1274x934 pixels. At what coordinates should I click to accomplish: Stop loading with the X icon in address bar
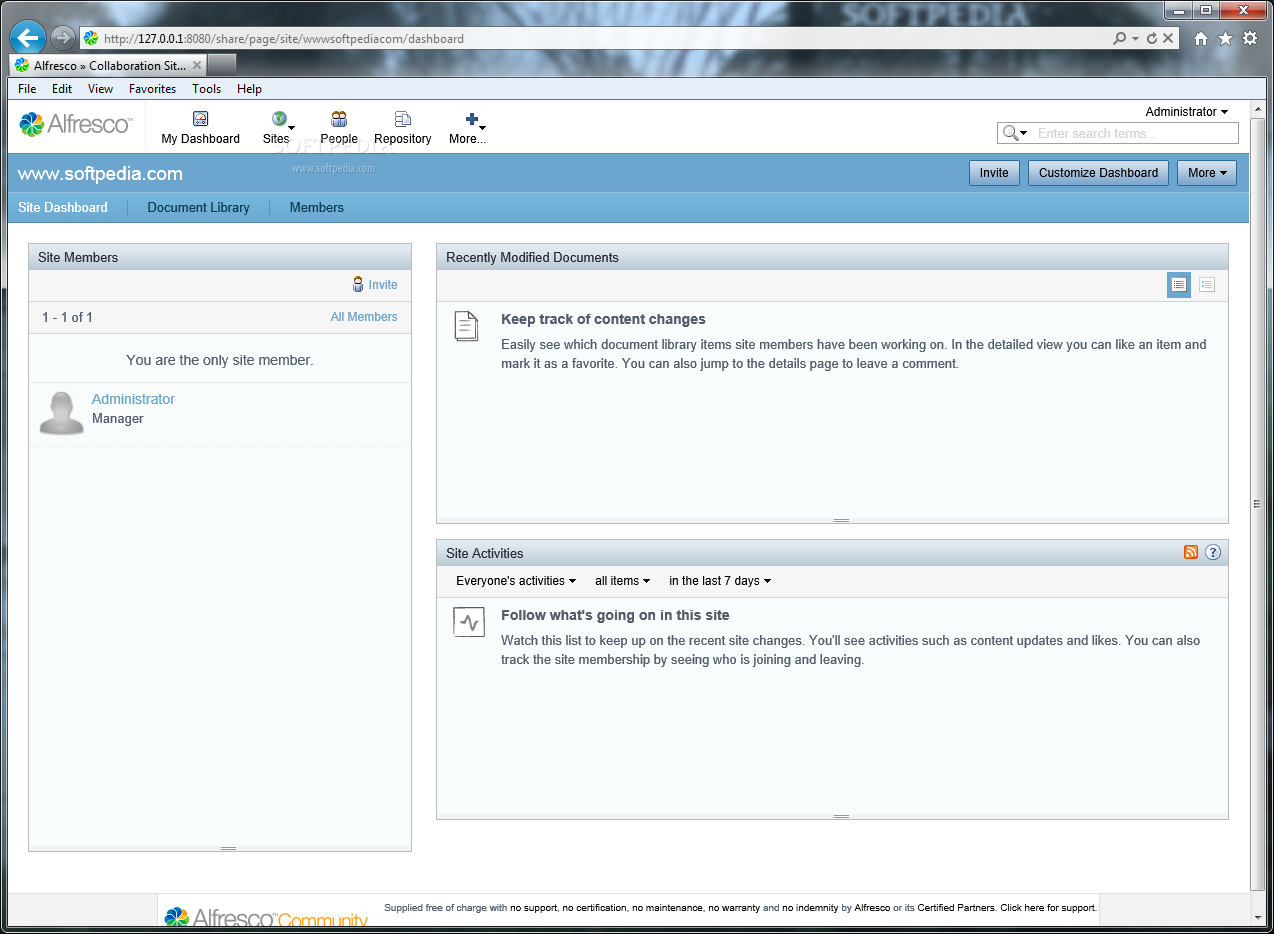tap(1167, 39)
